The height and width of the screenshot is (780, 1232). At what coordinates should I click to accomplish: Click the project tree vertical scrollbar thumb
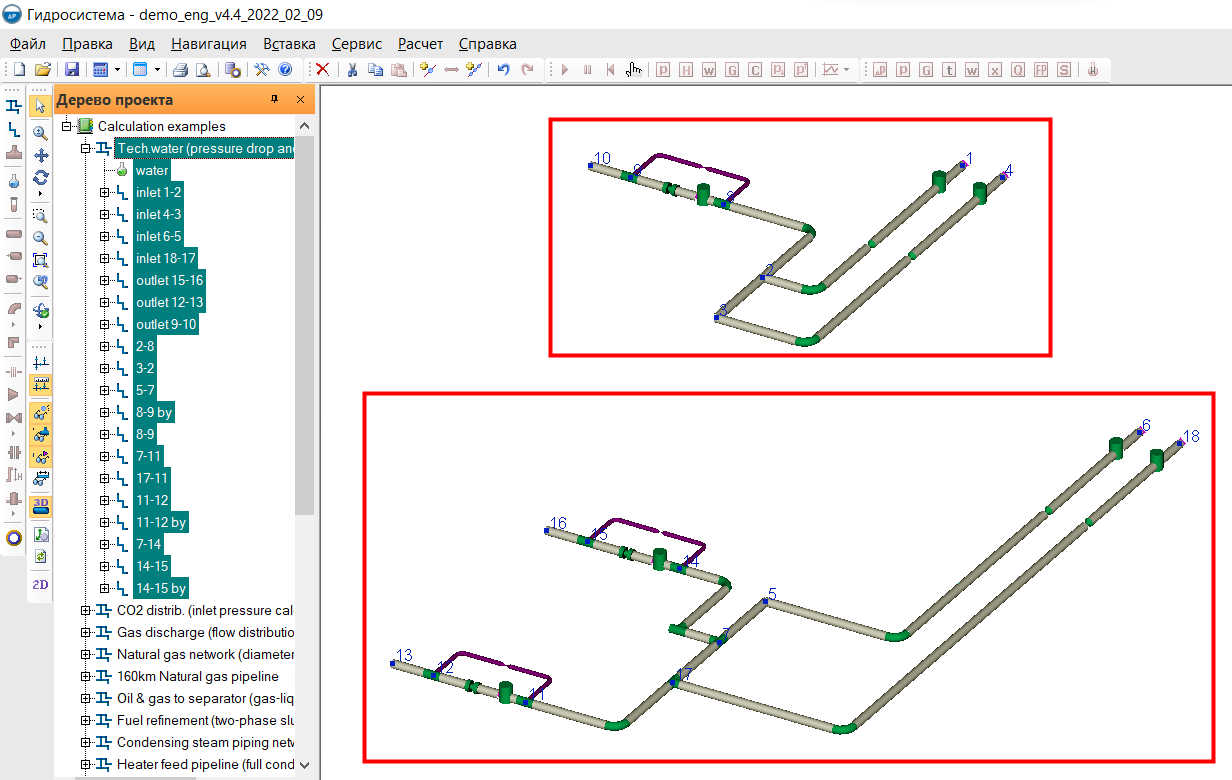click(x=305, y=325)
